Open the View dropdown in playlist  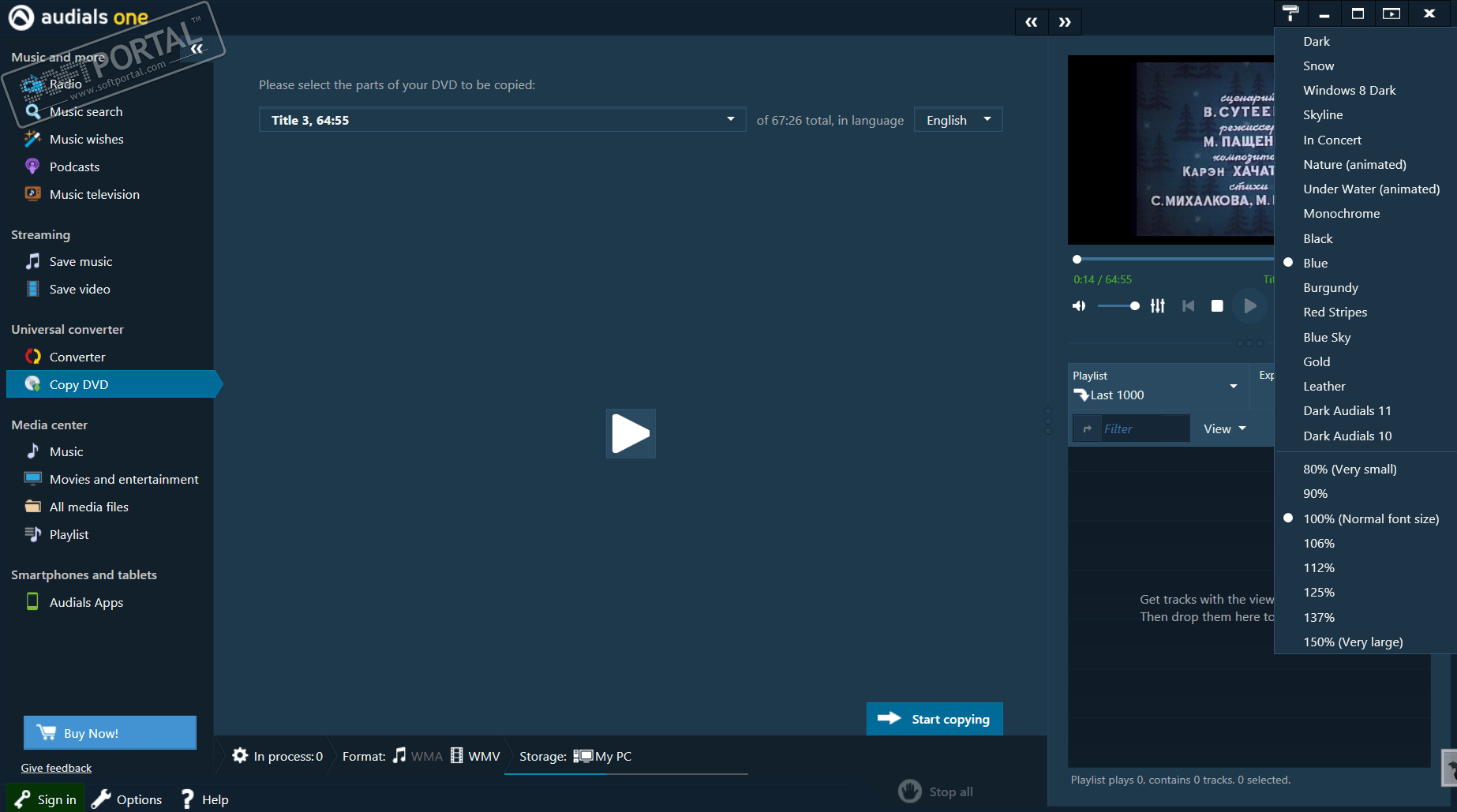1224,428
